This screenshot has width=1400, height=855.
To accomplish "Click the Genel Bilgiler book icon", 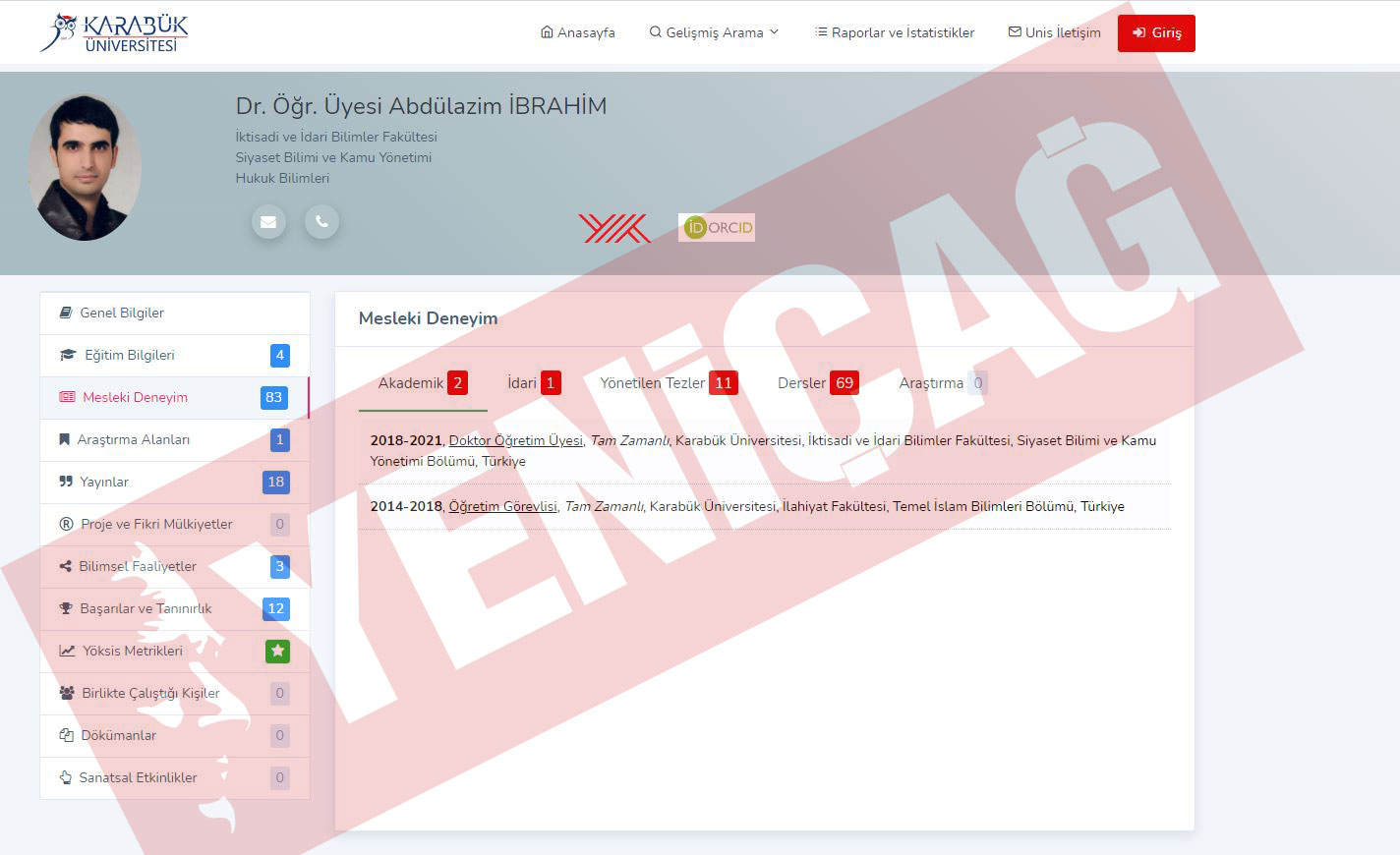I will pos(66,313).
